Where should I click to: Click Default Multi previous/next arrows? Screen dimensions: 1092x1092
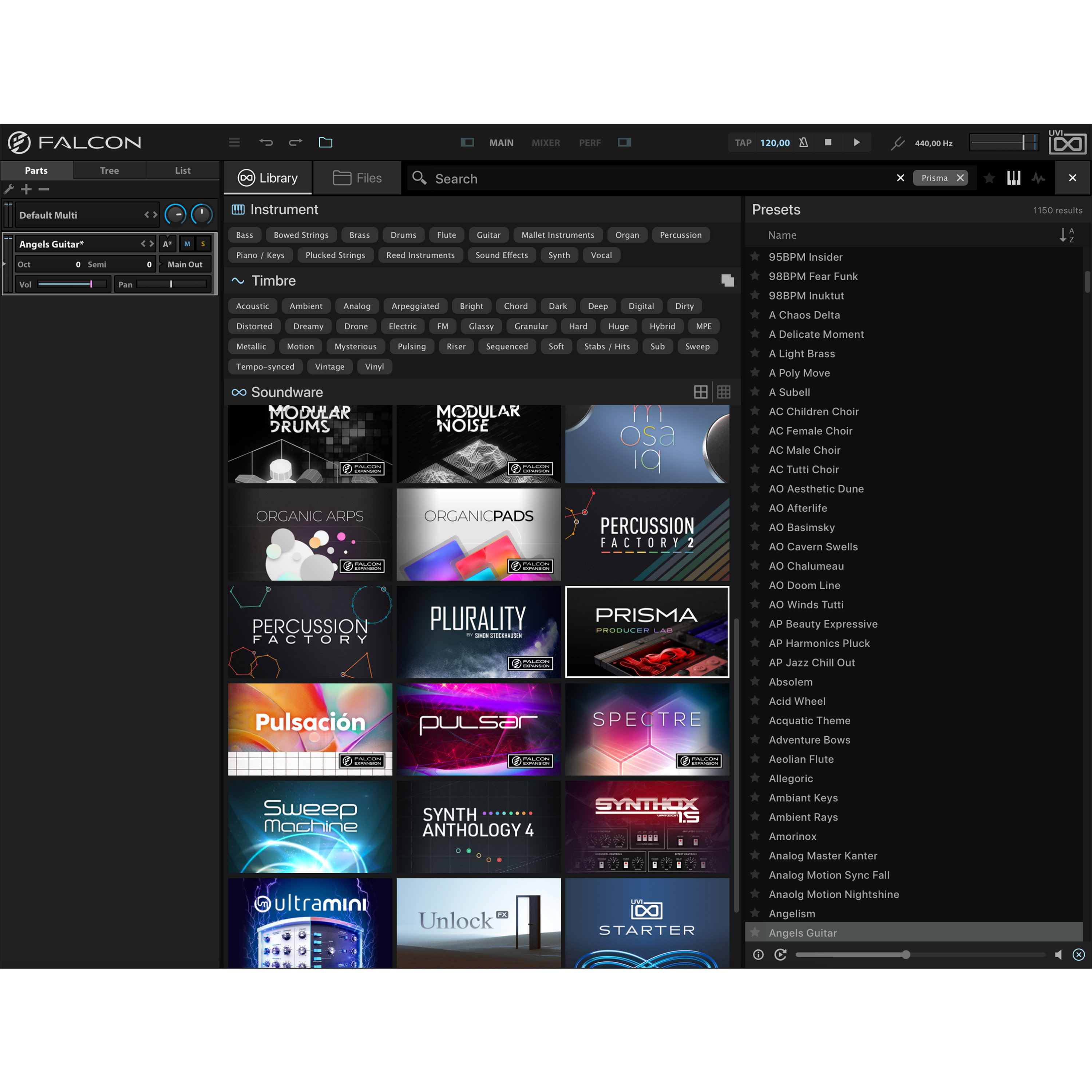tap(150, 215)
